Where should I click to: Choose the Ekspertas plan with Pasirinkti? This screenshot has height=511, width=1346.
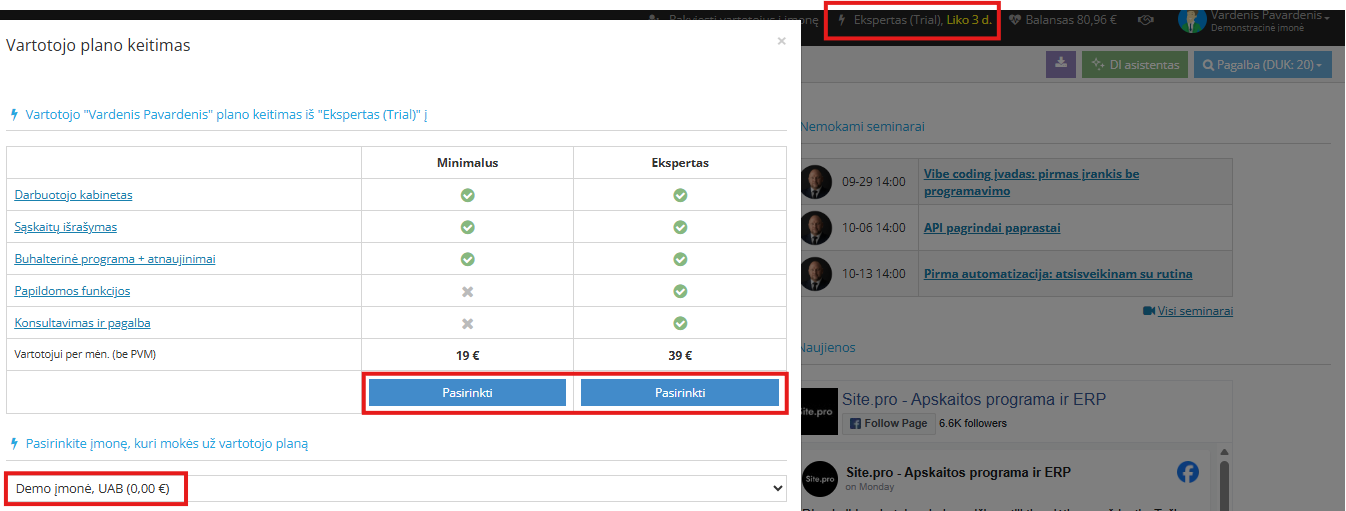(x=680, y=393)
